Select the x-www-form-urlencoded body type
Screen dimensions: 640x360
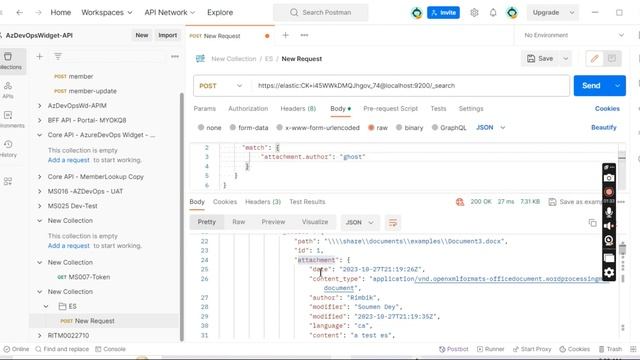coord(318,128)
